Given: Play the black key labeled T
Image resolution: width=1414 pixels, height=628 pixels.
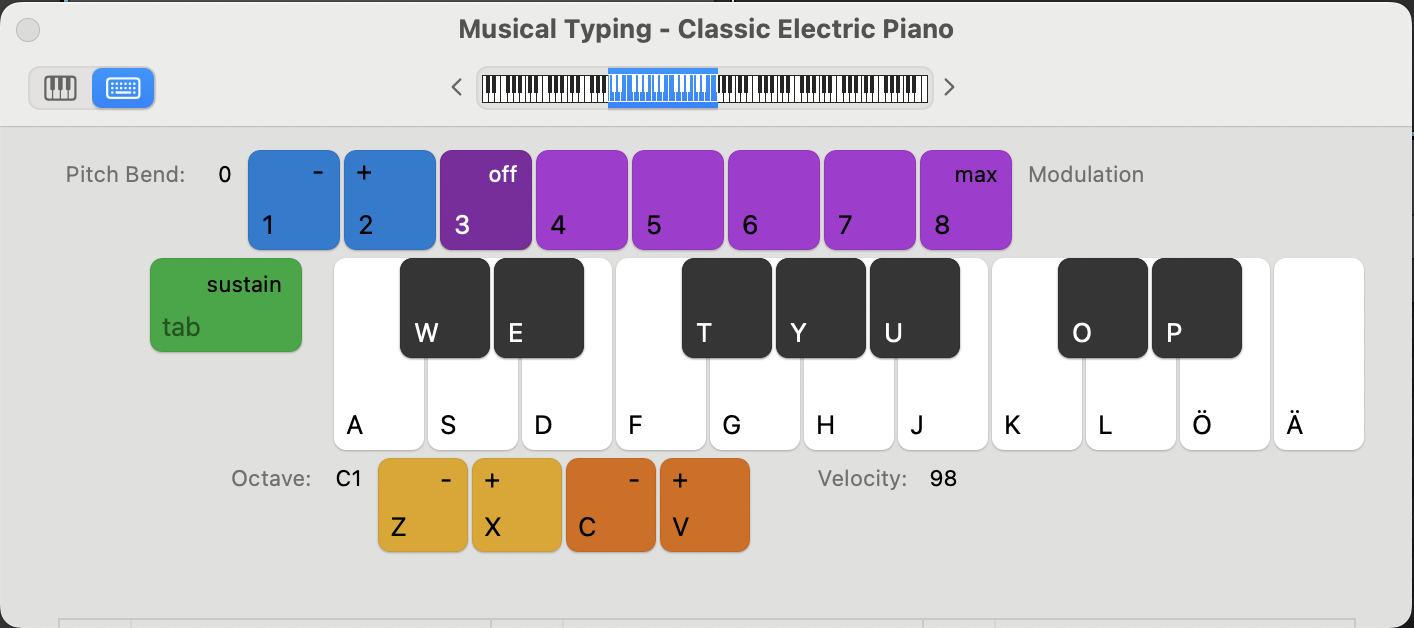Looking at the screenshot, I should (726, 308).
